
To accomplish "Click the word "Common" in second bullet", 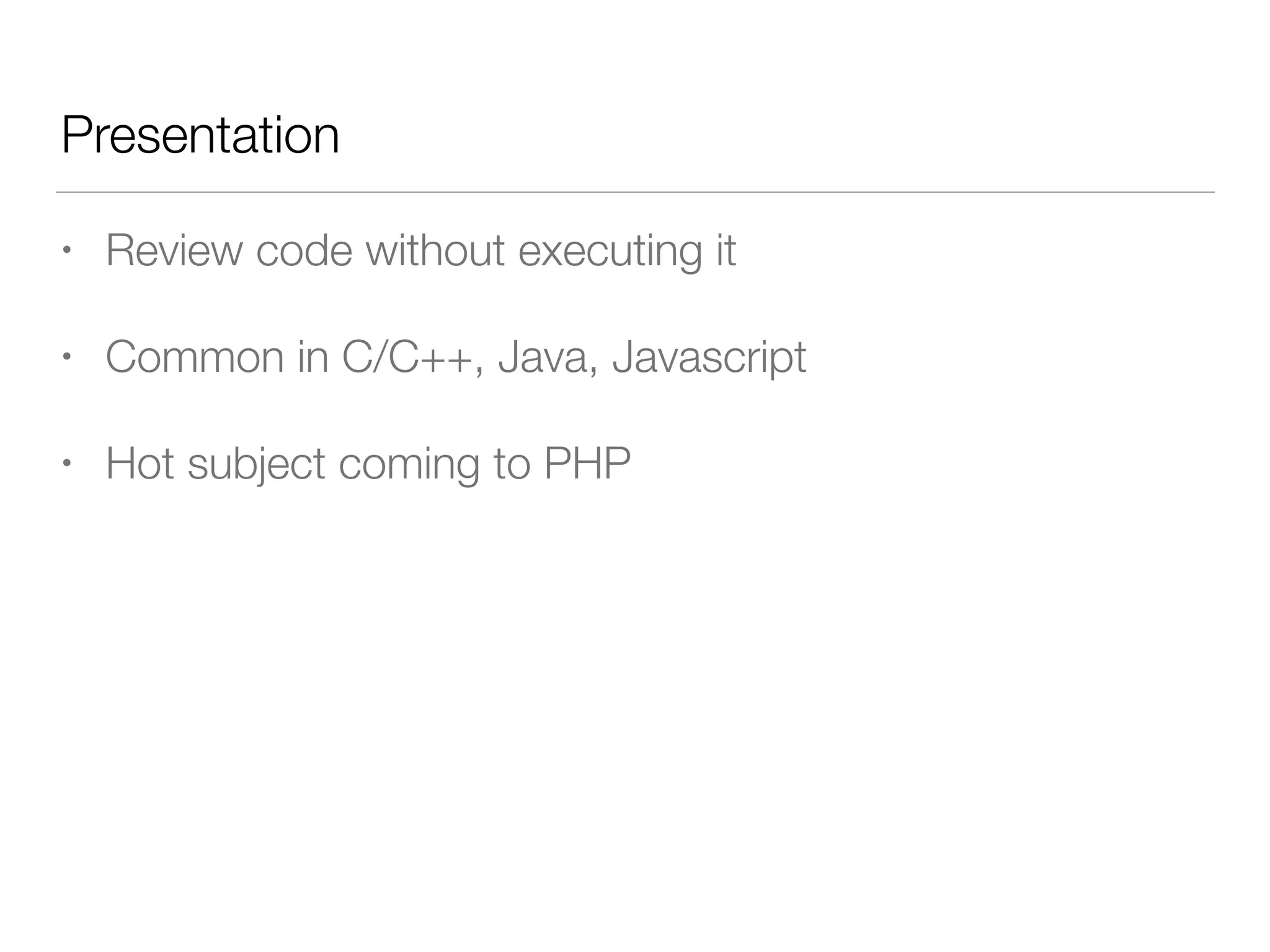I will click(194, 357).
